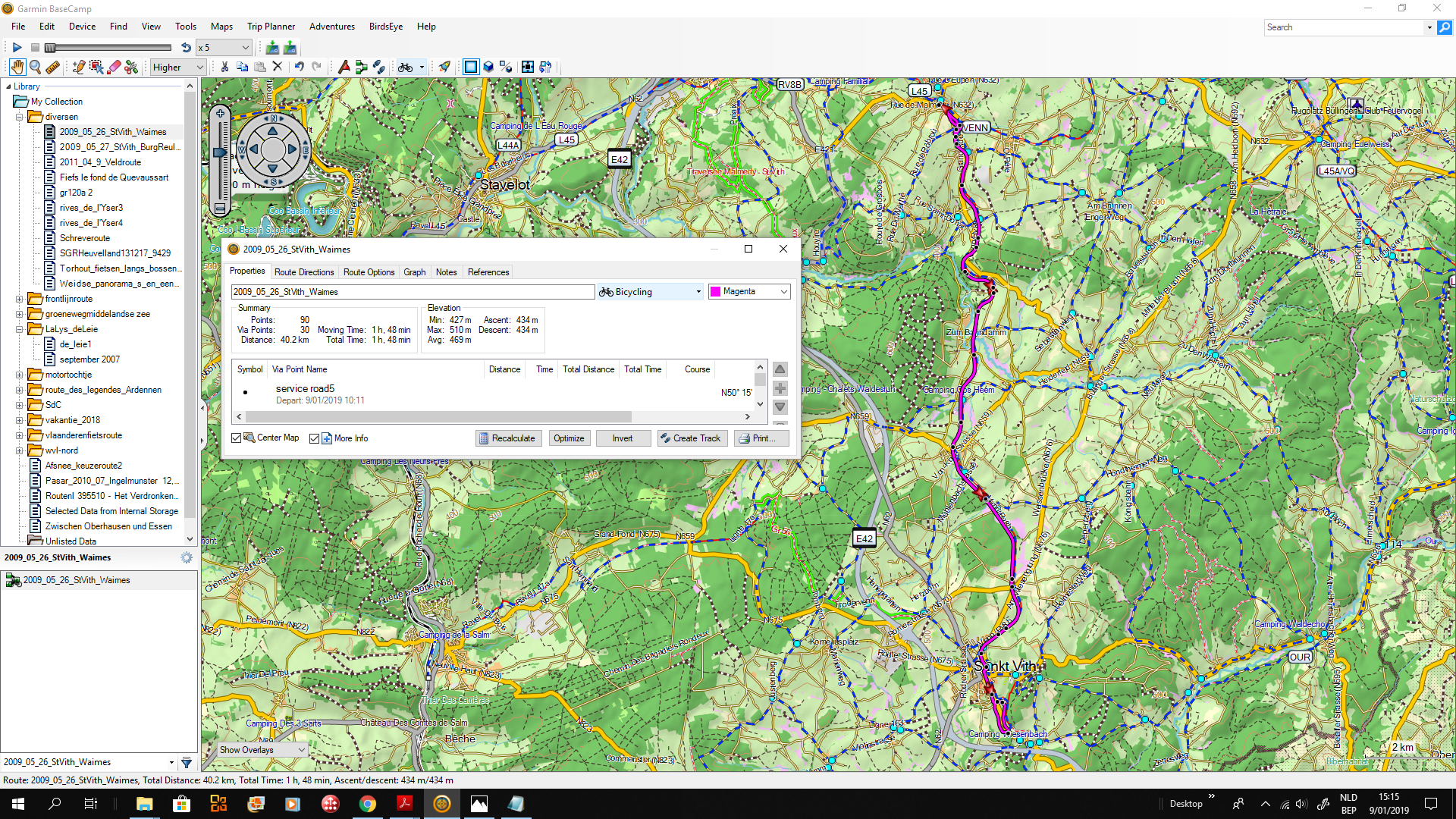Click the Create Track button
Screen dimensions: 1456x819
[x=692, y=438]
